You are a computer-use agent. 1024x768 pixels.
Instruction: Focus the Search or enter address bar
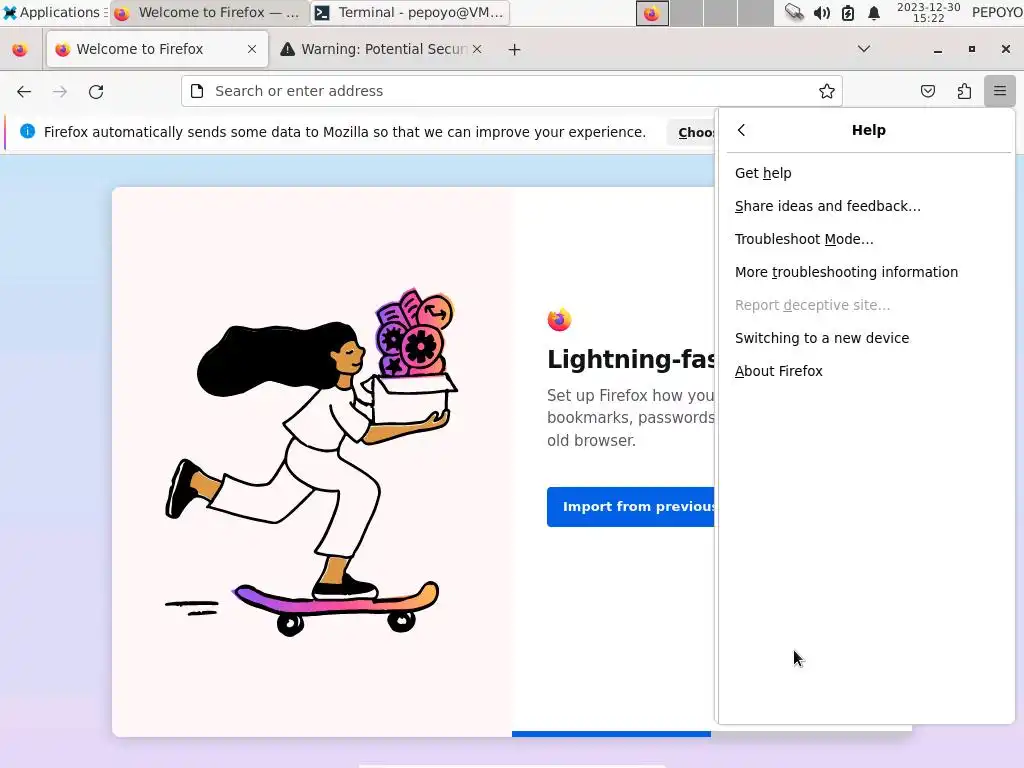[x=512, y=91]
